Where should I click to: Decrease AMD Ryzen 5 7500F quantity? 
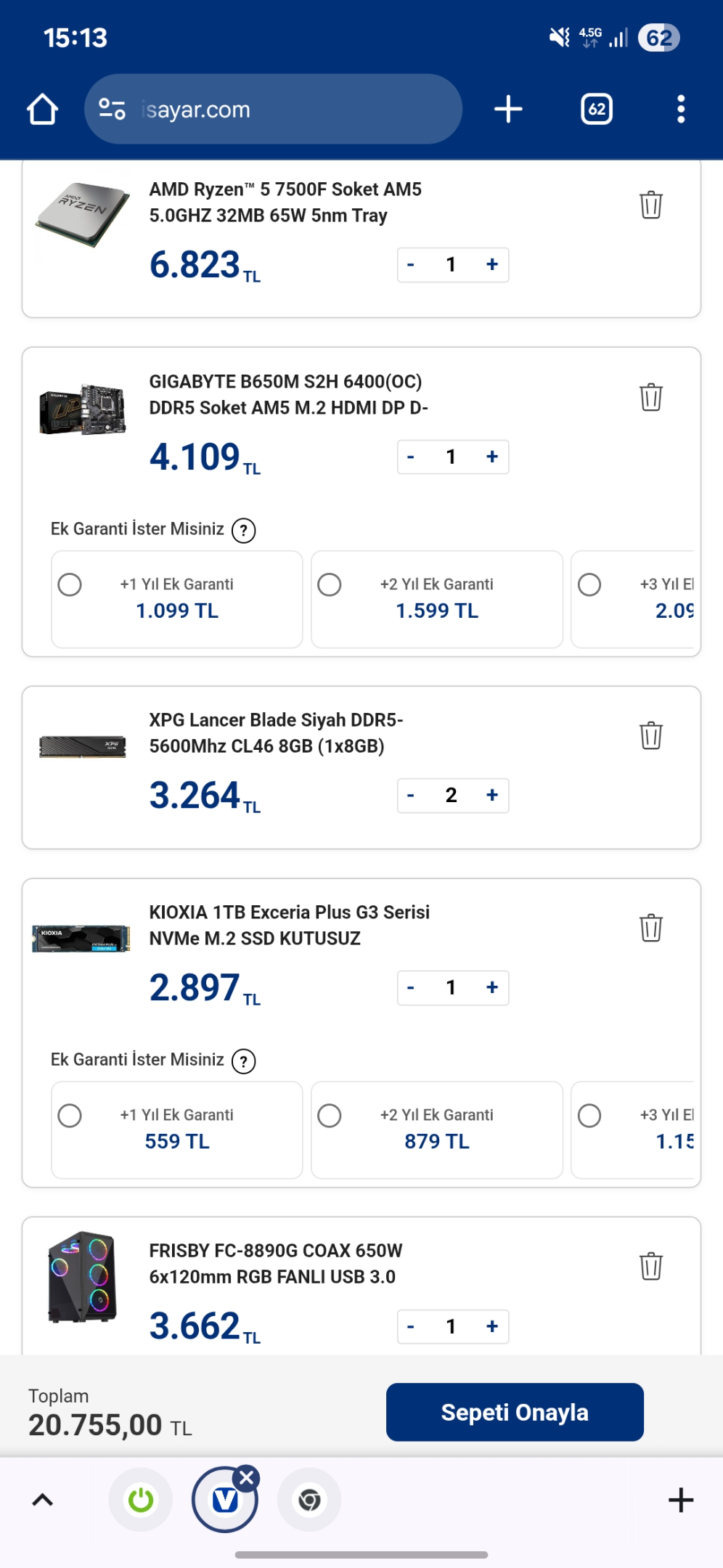coord(411,264)
